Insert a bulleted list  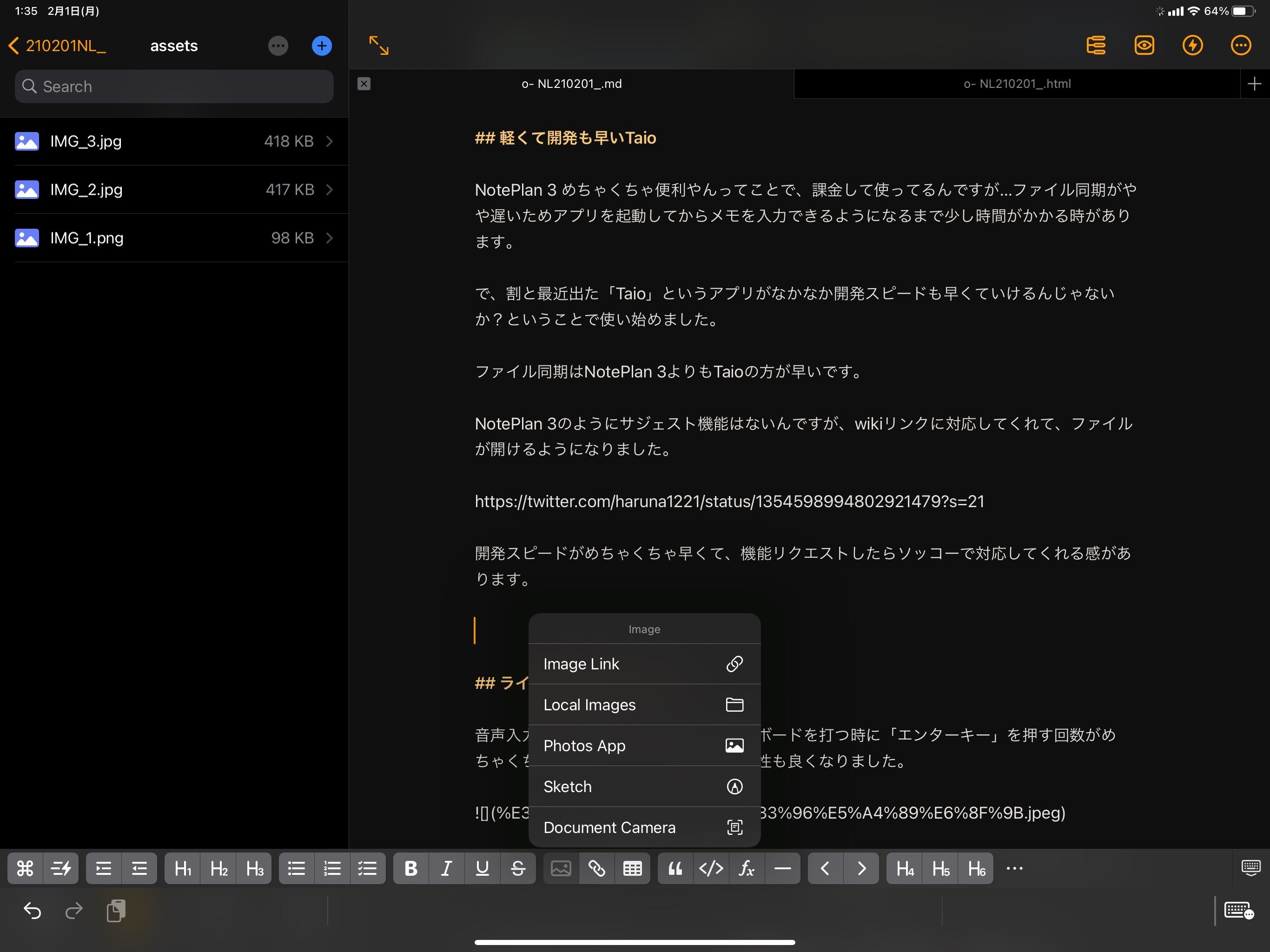point(296,868)
